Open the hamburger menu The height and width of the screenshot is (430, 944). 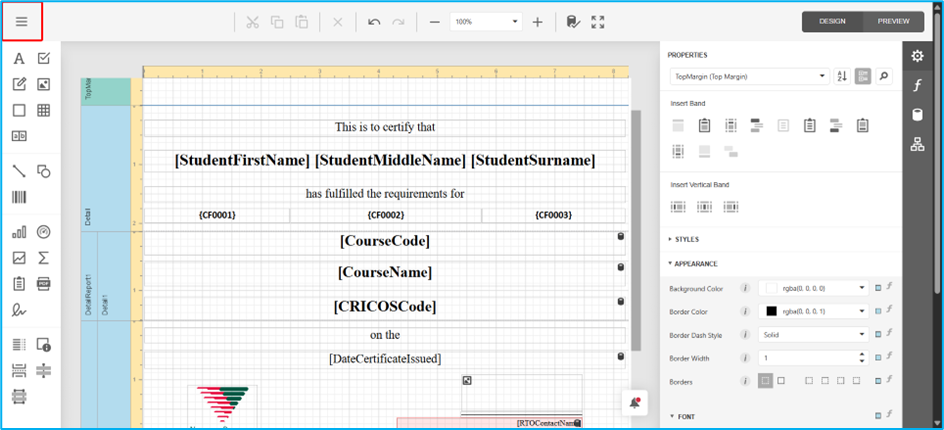(x=21, y=21)
